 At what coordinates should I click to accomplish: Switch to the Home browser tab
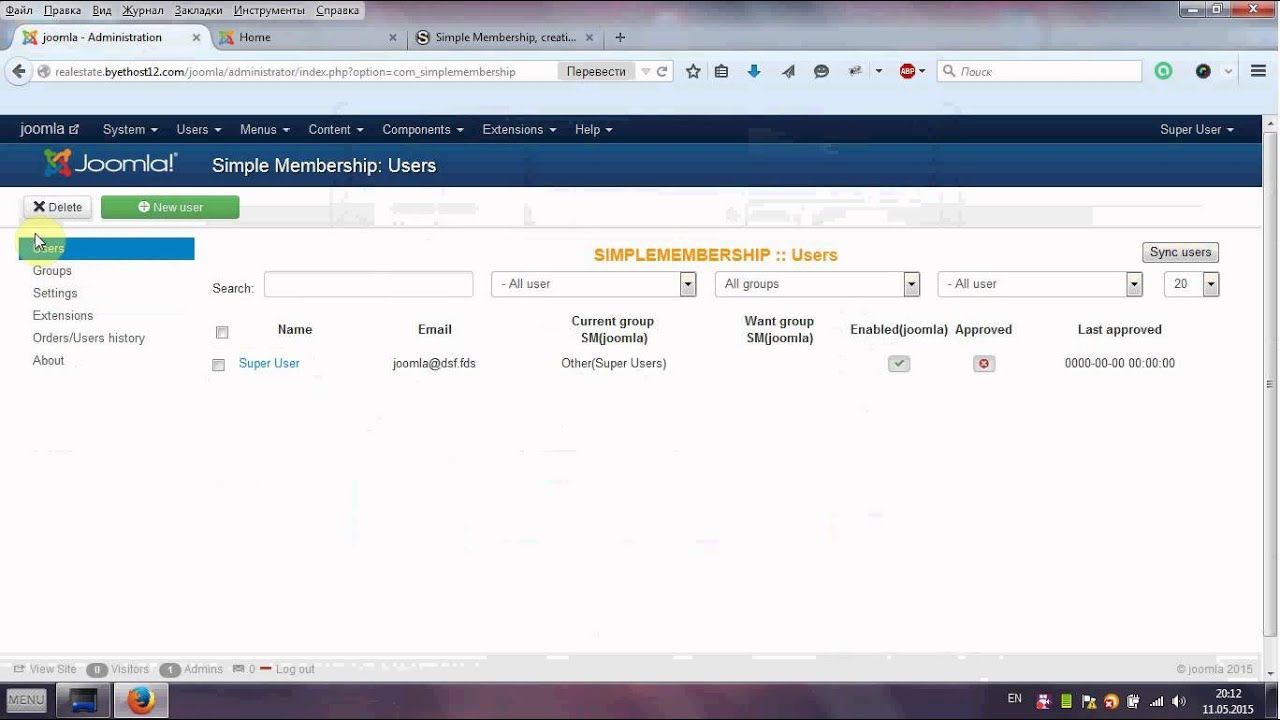click(x=308, y=37)
